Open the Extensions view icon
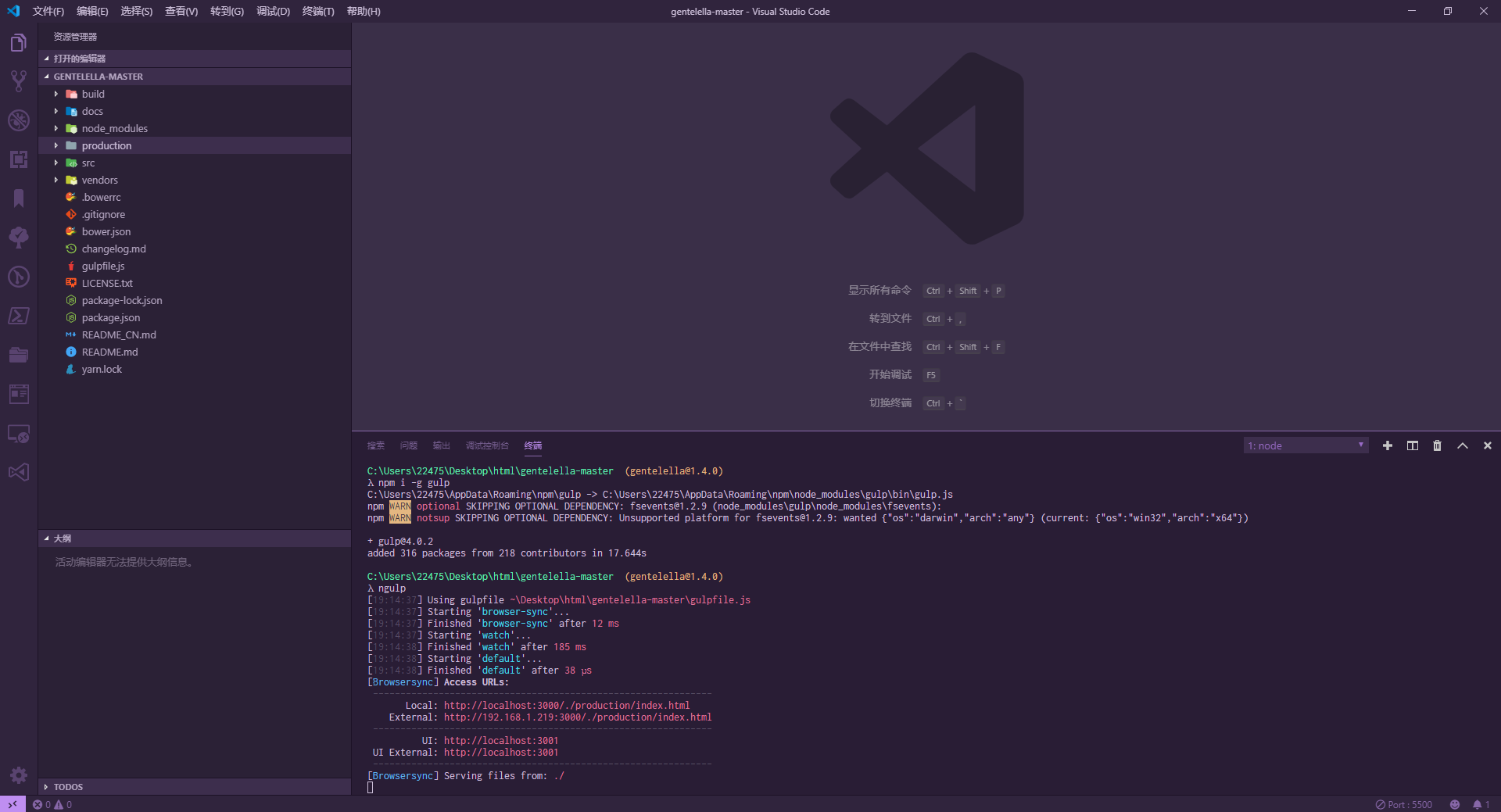The image size is (1501, 812). click(19, 159)
